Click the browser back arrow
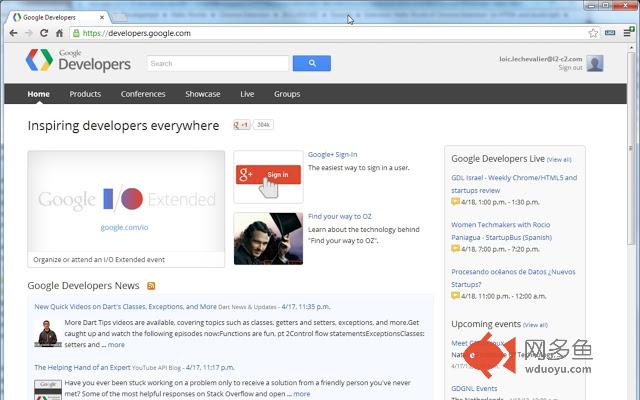Image resolution: width=640 pixels, height=400 pixels. coord(13,33)
